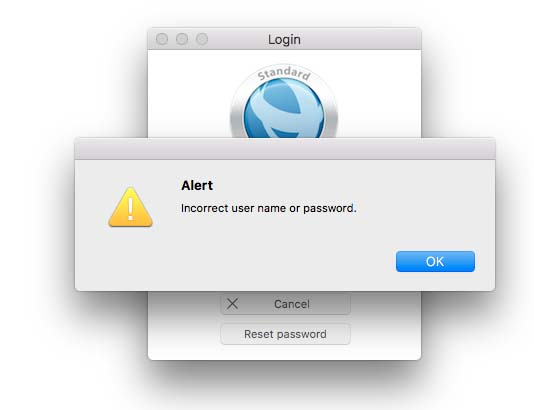Click the middle greyed minimize window button
The height and width of the screenshot is (410, 534).
(182, 39)
